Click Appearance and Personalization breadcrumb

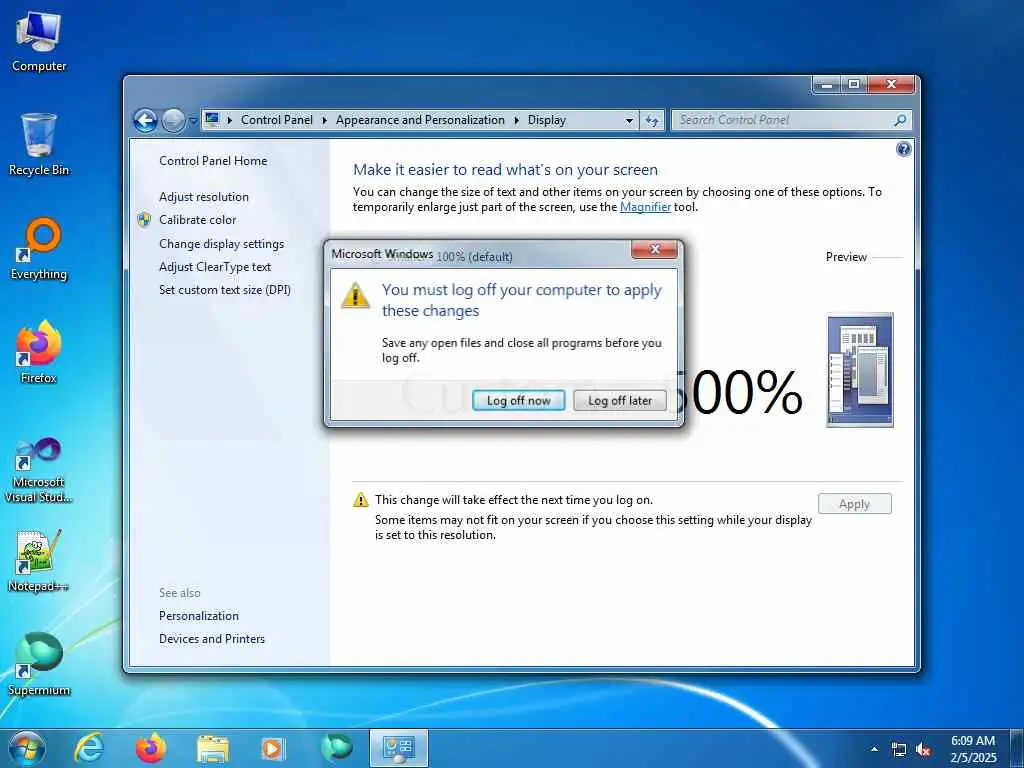(420, 120)
